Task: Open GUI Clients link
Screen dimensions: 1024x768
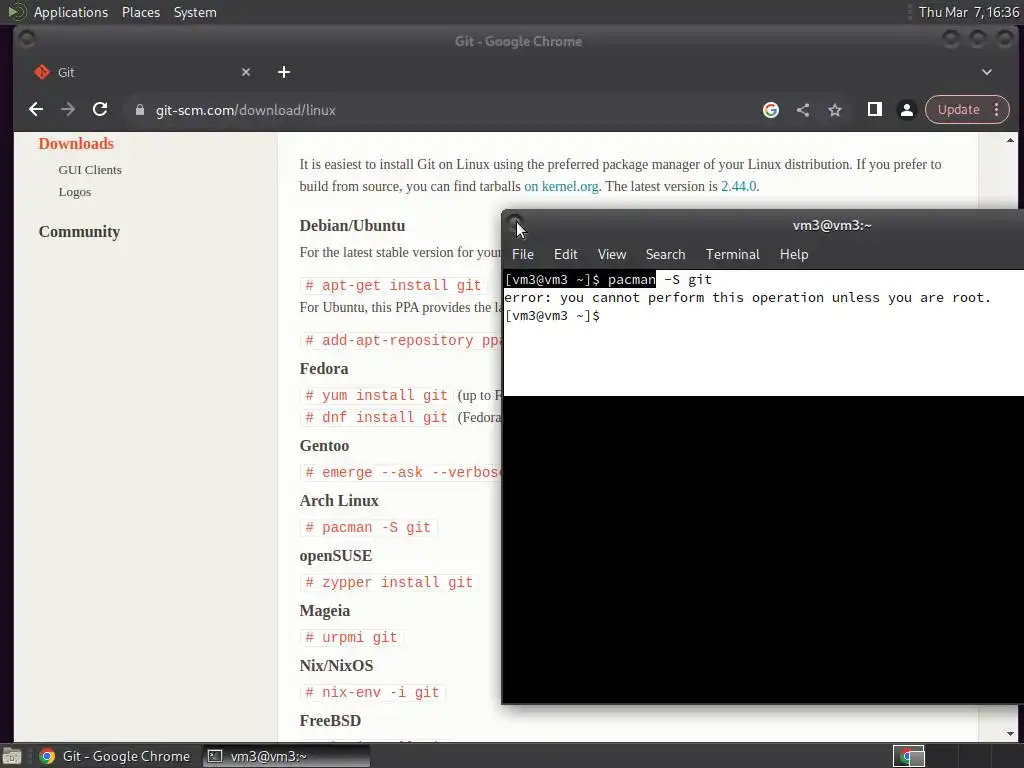Action: click(90, 170)
